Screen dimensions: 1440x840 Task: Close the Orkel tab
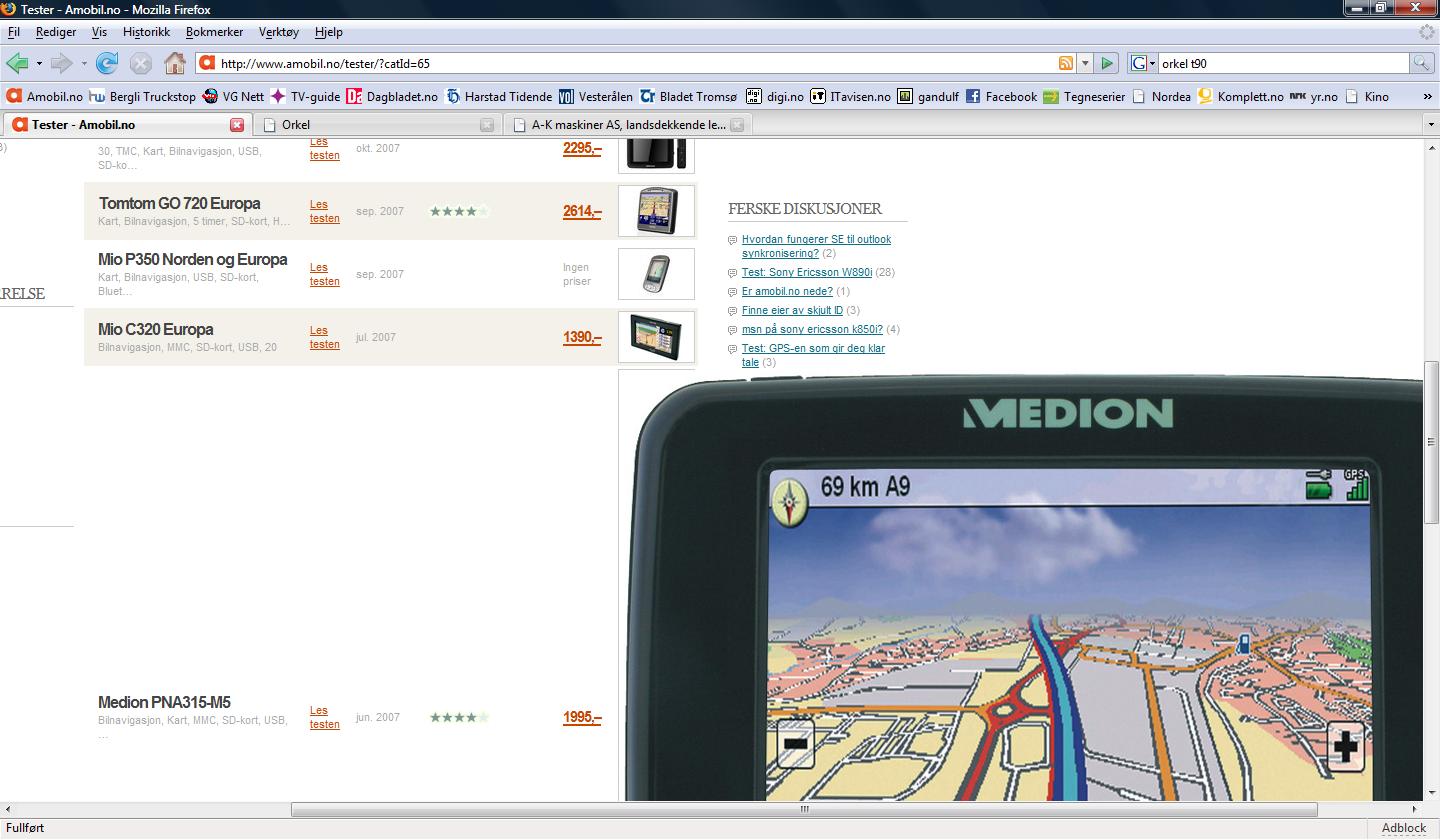pyautogui.click(x=487, y=125)
